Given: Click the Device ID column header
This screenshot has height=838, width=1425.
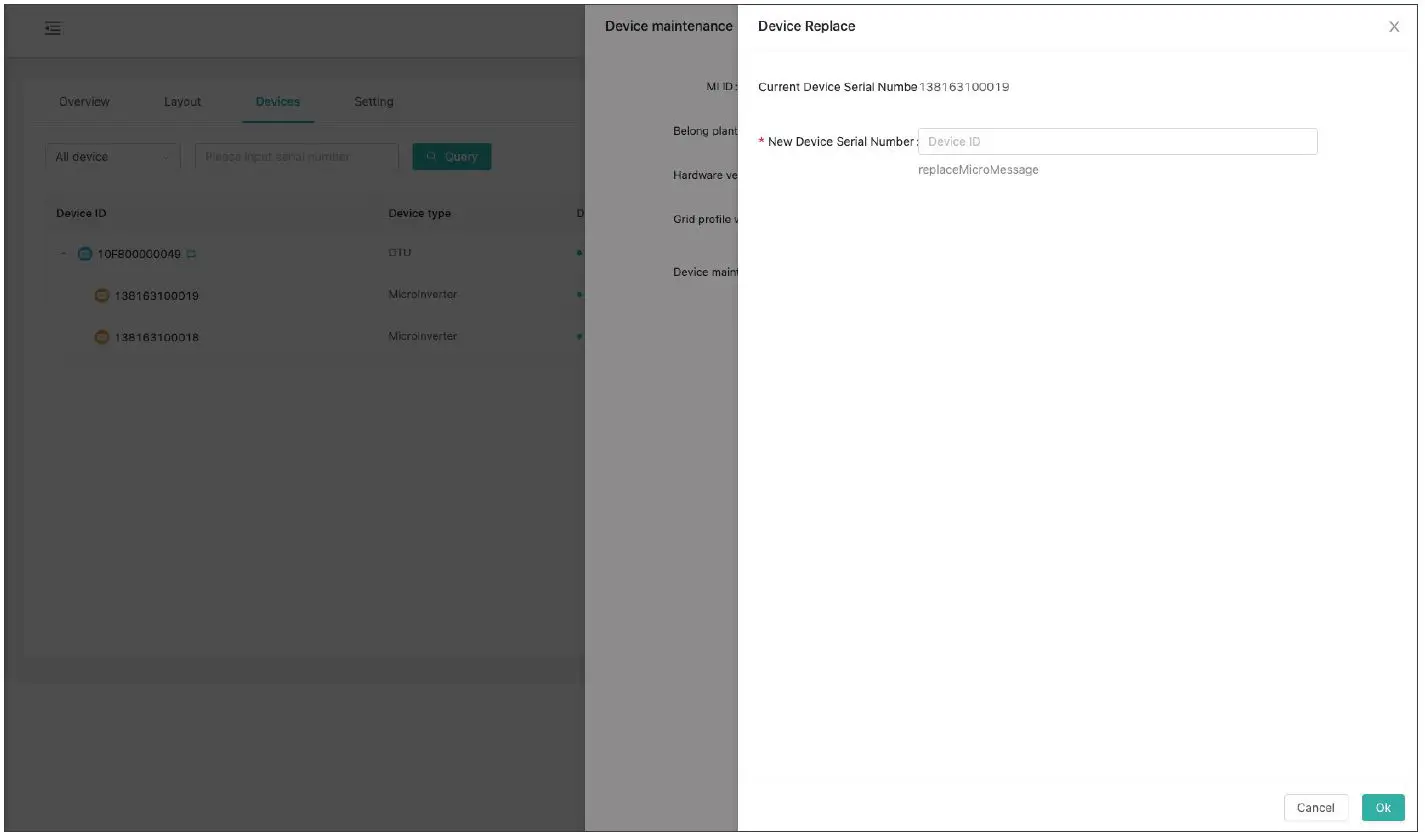Looking at the screenshot, I should coord(81,214).
